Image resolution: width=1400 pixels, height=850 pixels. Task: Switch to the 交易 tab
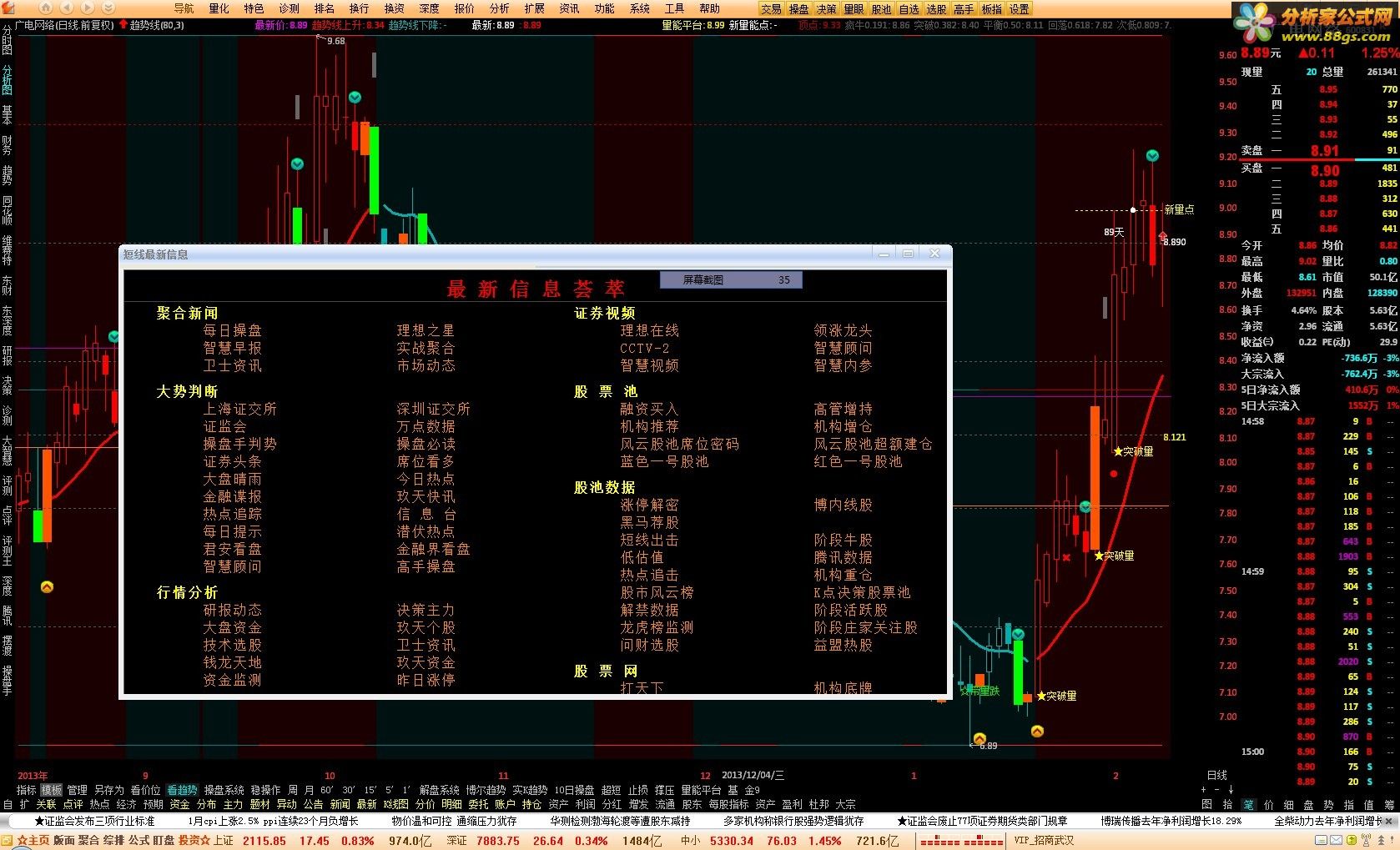772,9
